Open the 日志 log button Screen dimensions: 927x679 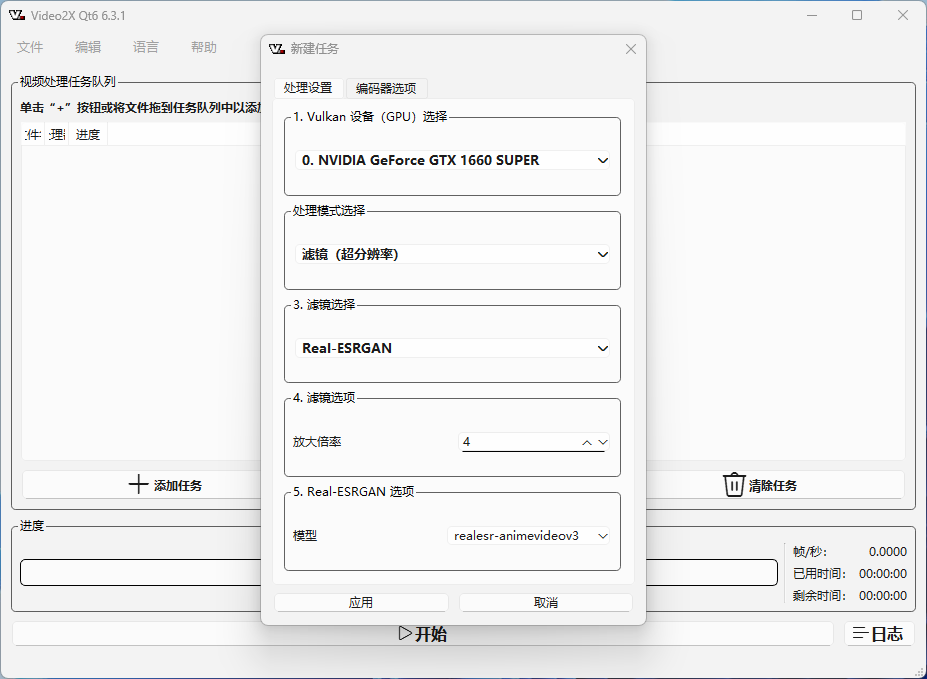pos(879,634)
